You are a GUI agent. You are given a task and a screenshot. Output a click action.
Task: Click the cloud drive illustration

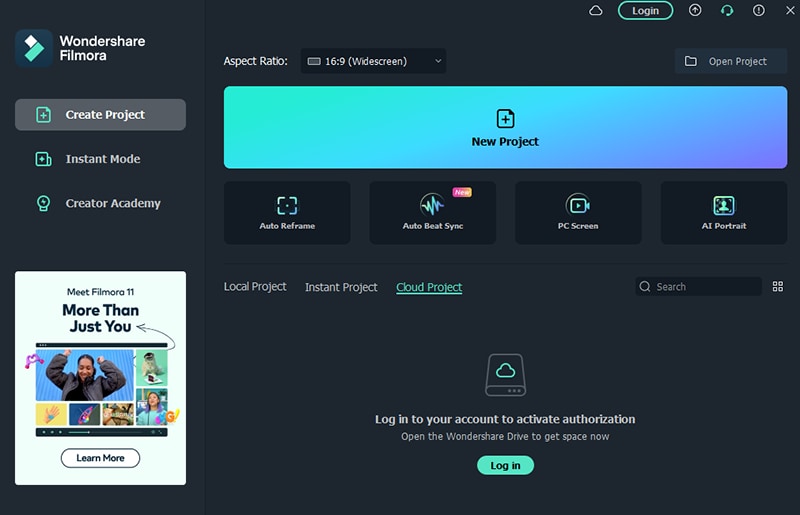click(506, 375)
